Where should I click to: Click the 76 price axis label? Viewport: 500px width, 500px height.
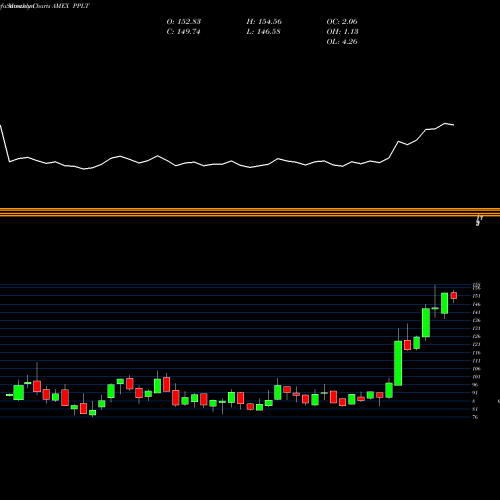[x=475, y=417]
